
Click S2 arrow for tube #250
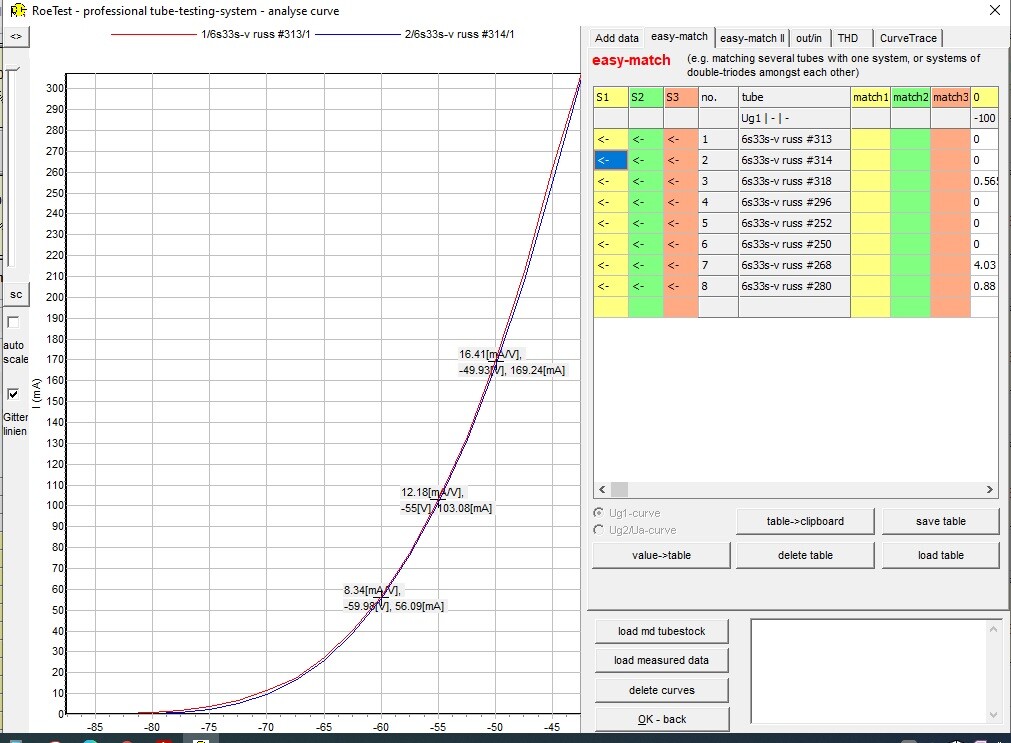(x=645, y=244)
